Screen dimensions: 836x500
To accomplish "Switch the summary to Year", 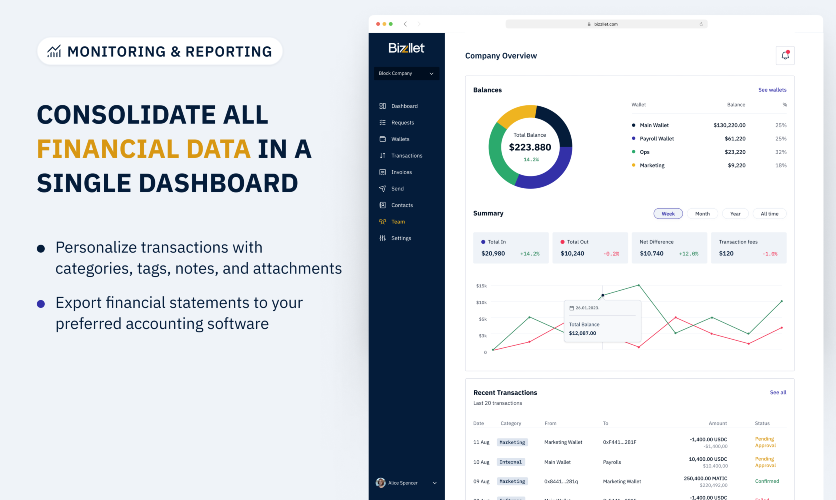I will coord(735,214).
